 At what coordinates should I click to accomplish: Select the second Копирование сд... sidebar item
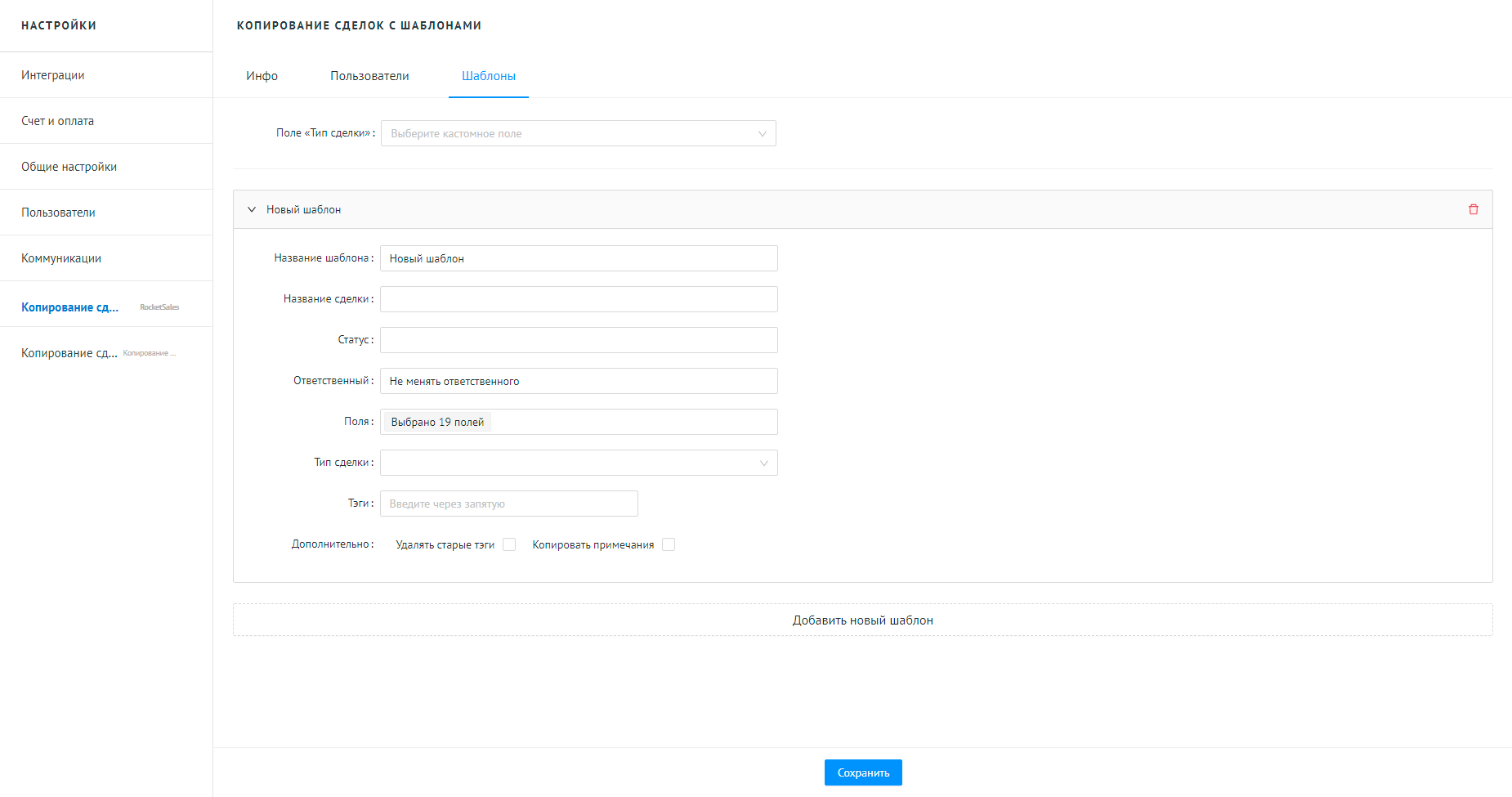(x=106, y=353)
